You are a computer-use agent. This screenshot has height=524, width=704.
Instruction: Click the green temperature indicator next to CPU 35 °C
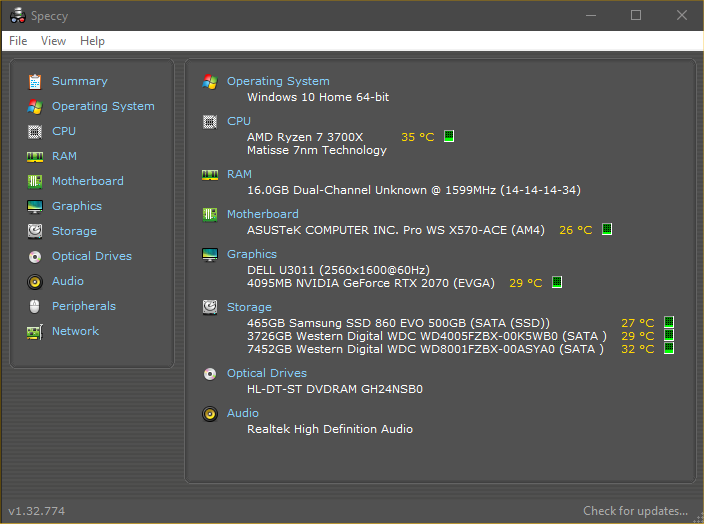pos(449,136)
